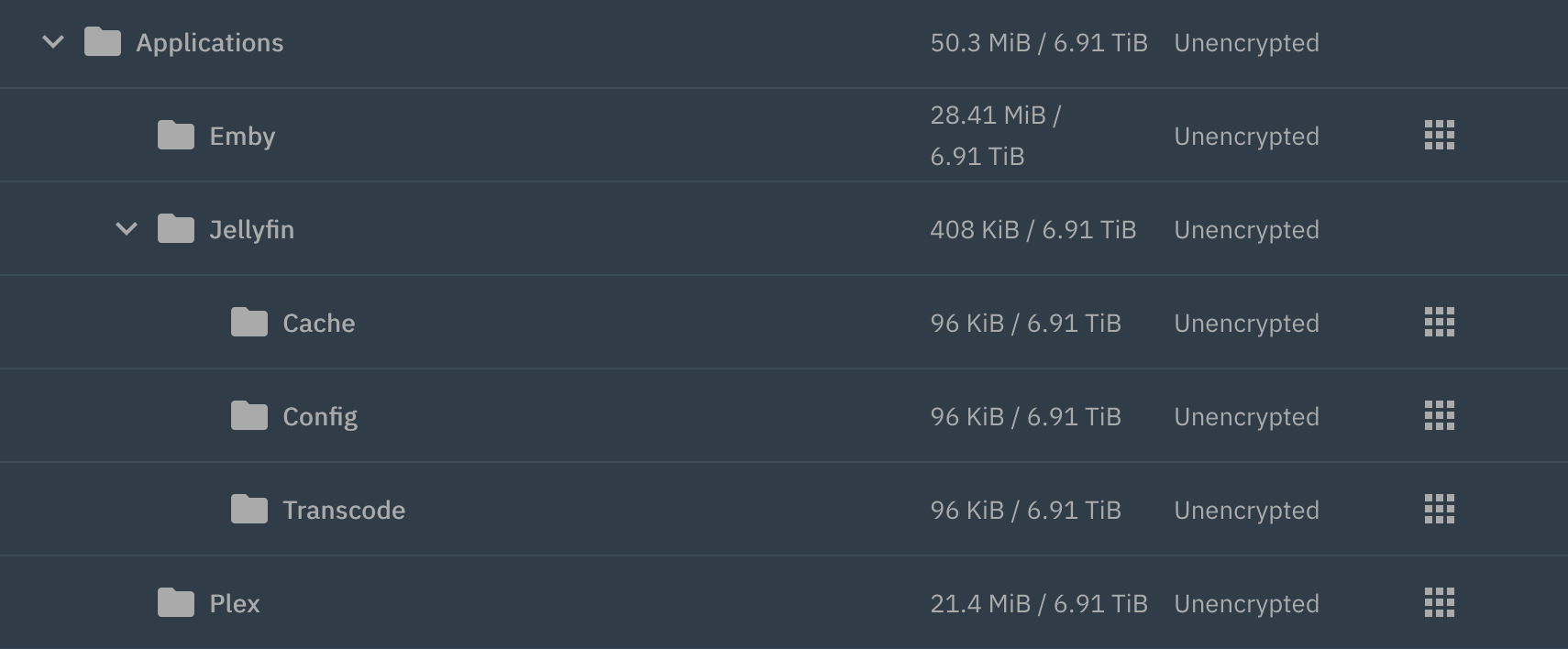Open the grid menu for Emby
Image resolution: width=1568 pixels, height=649 pixels.
tap(1439, 136)
